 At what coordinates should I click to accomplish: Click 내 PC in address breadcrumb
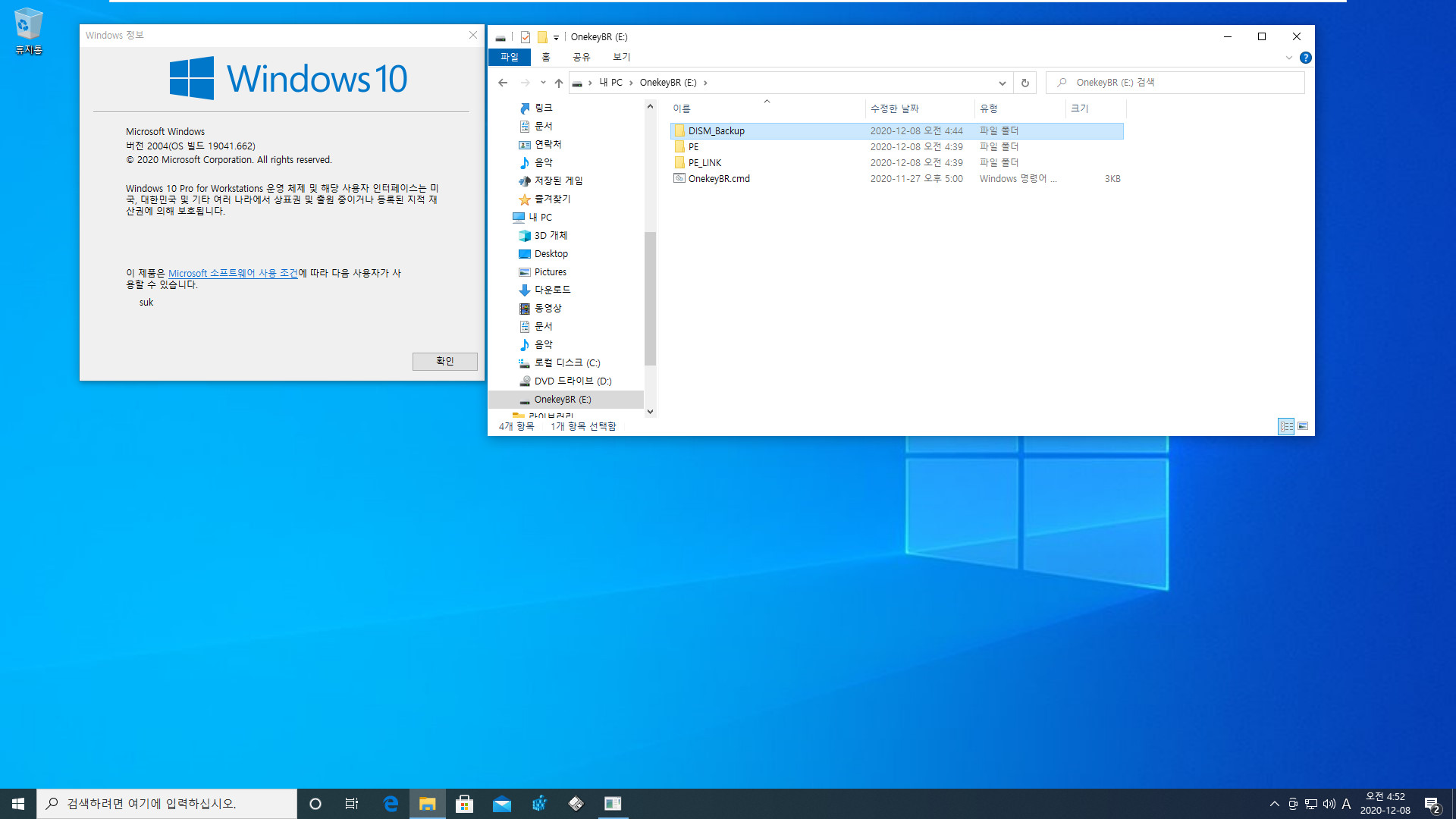[610, 83]
